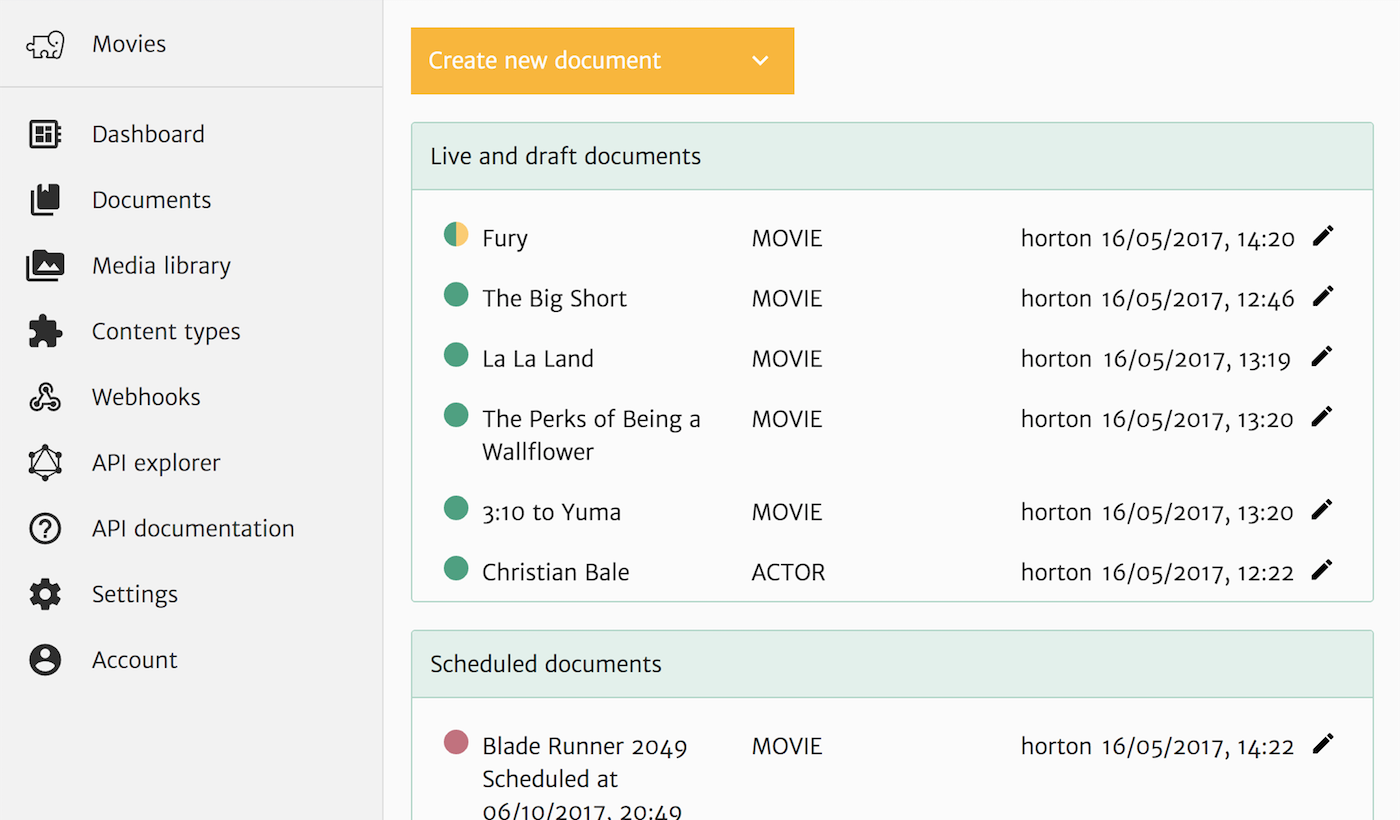Edit The Big Short with pencil icon

[1323, 296]
